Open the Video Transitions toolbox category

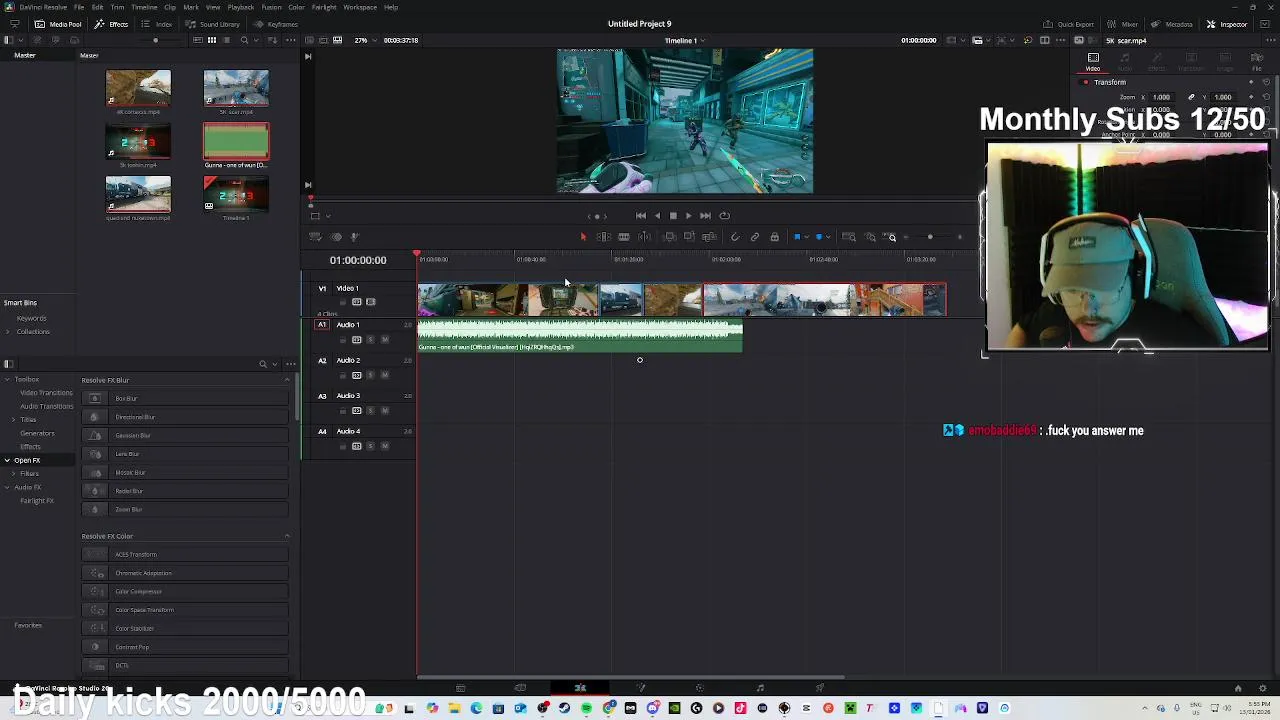46,393
